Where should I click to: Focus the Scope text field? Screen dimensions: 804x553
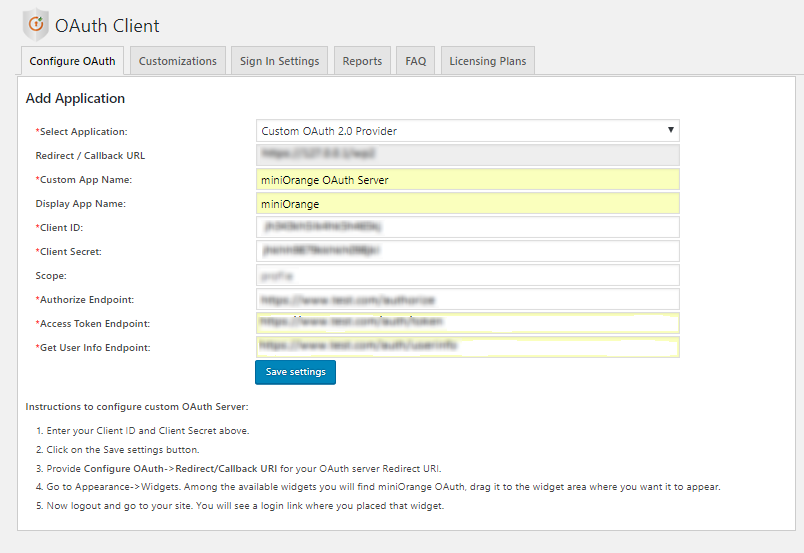(468, 275)
